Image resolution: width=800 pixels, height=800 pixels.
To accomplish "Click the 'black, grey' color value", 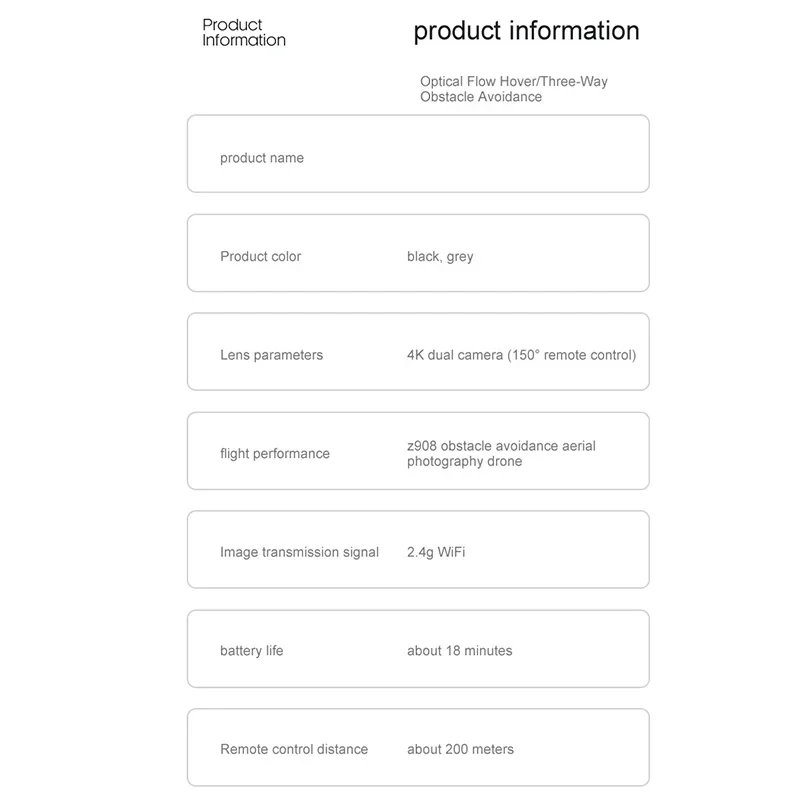I will pos(440,257).
